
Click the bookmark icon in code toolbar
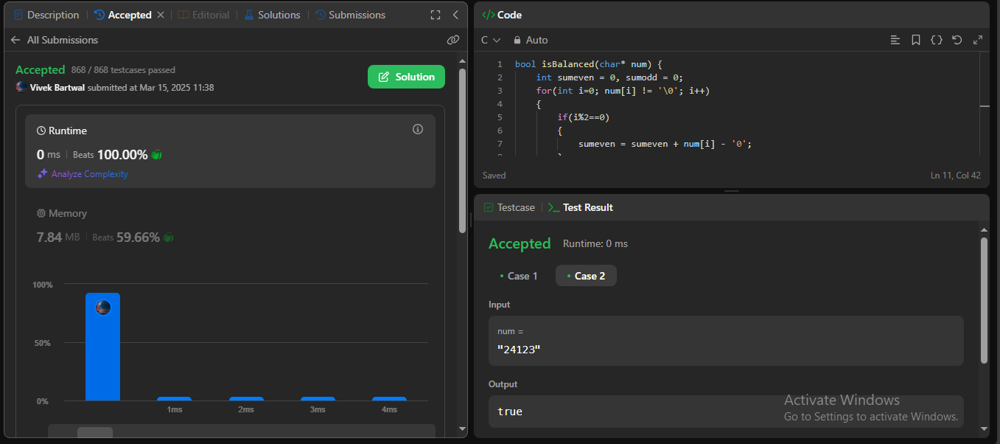(915, 40)
